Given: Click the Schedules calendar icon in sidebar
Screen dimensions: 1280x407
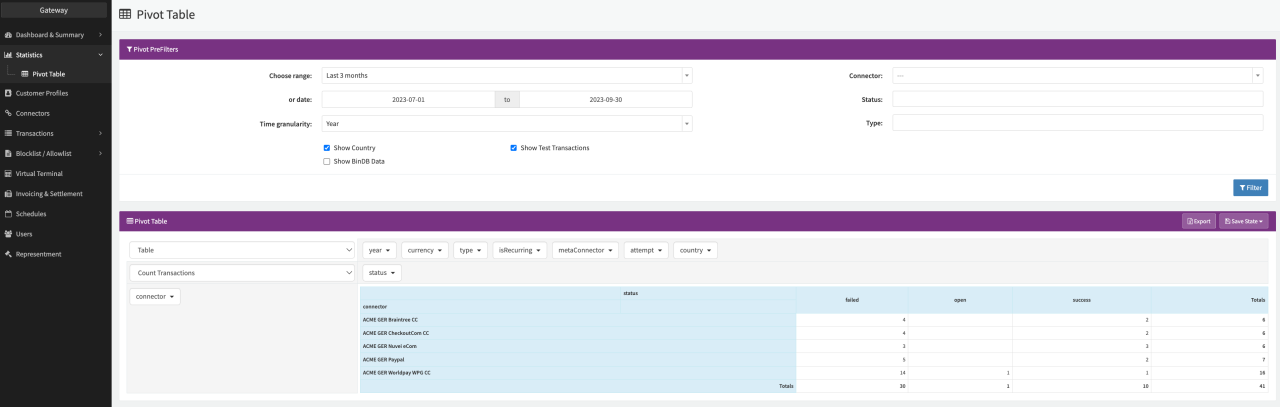Looking at the screenshot, I should pos(8,214).
